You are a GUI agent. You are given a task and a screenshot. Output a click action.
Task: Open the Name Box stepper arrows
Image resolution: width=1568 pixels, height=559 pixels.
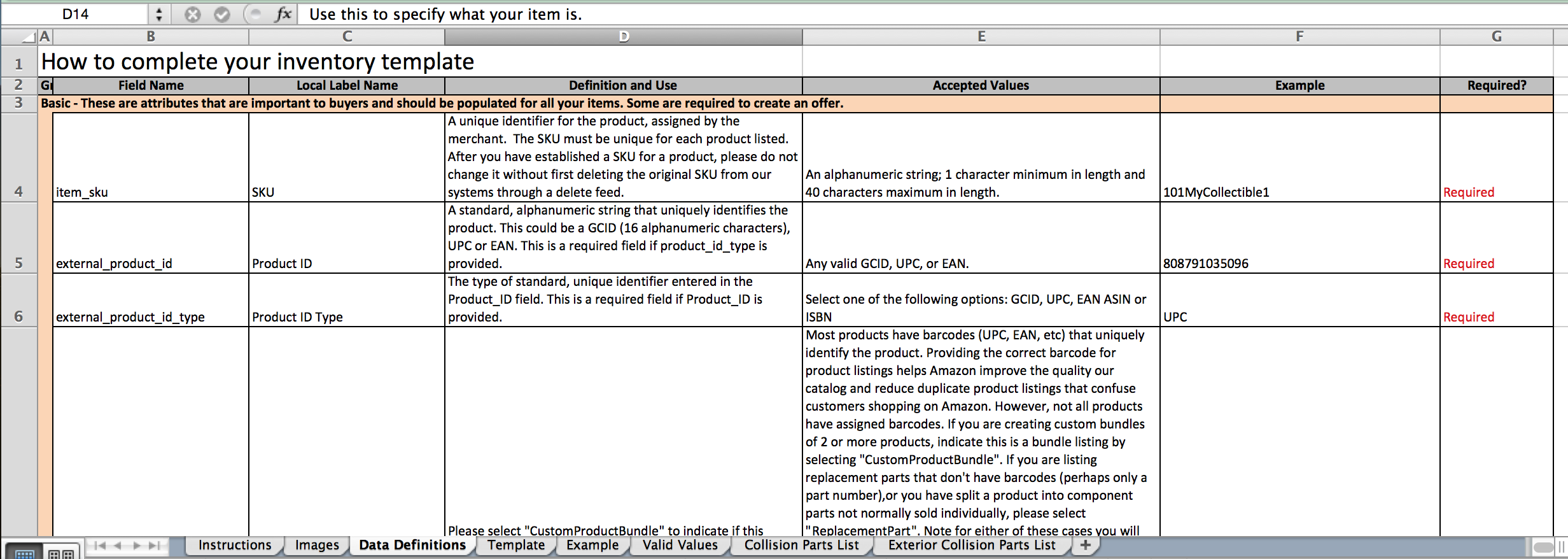pos(159,14)
